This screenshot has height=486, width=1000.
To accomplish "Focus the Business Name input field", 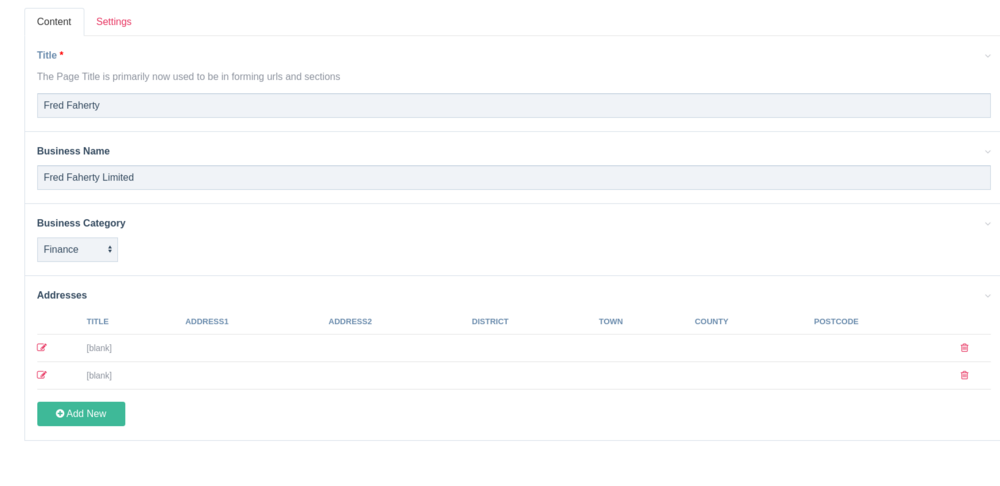I will (513, 177).
